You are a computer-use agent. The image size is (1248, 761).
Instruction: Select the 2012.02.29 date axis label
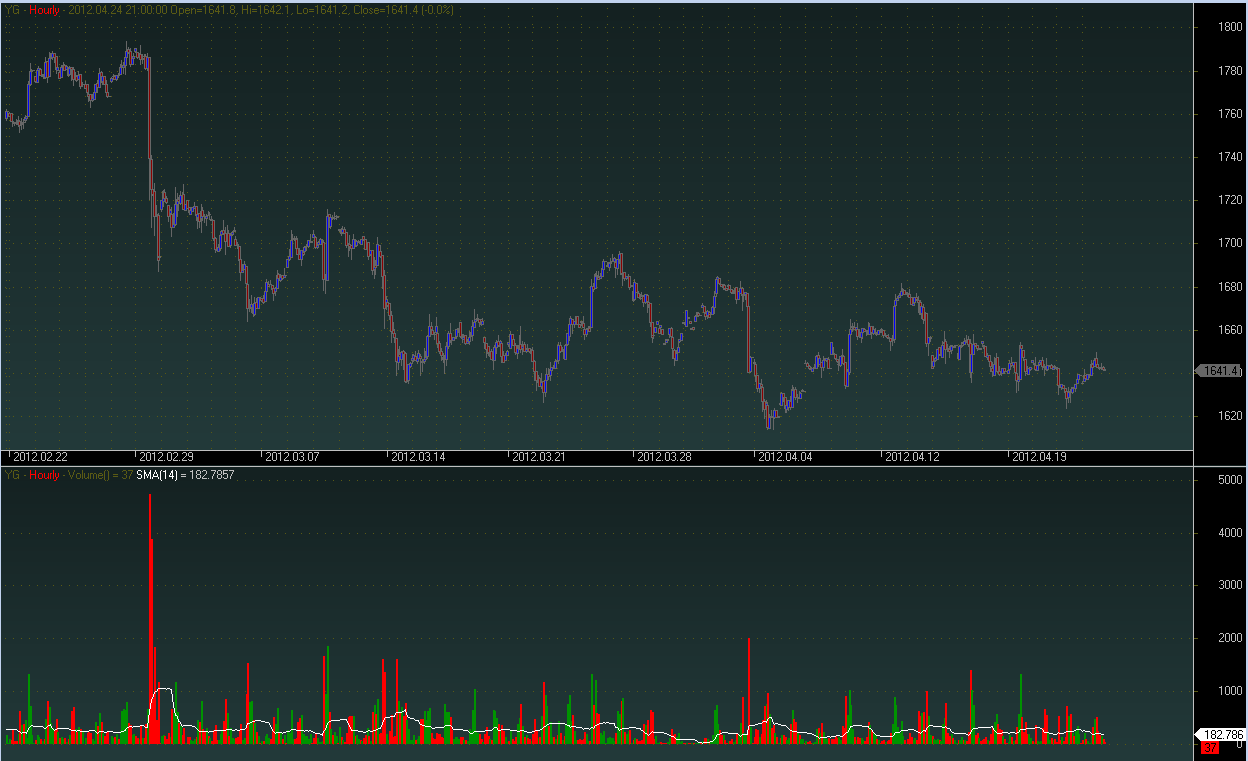pos(166,457)
